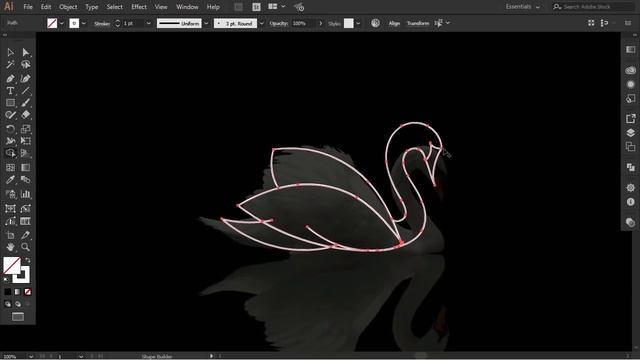Click the Transform button

(418, 23)
